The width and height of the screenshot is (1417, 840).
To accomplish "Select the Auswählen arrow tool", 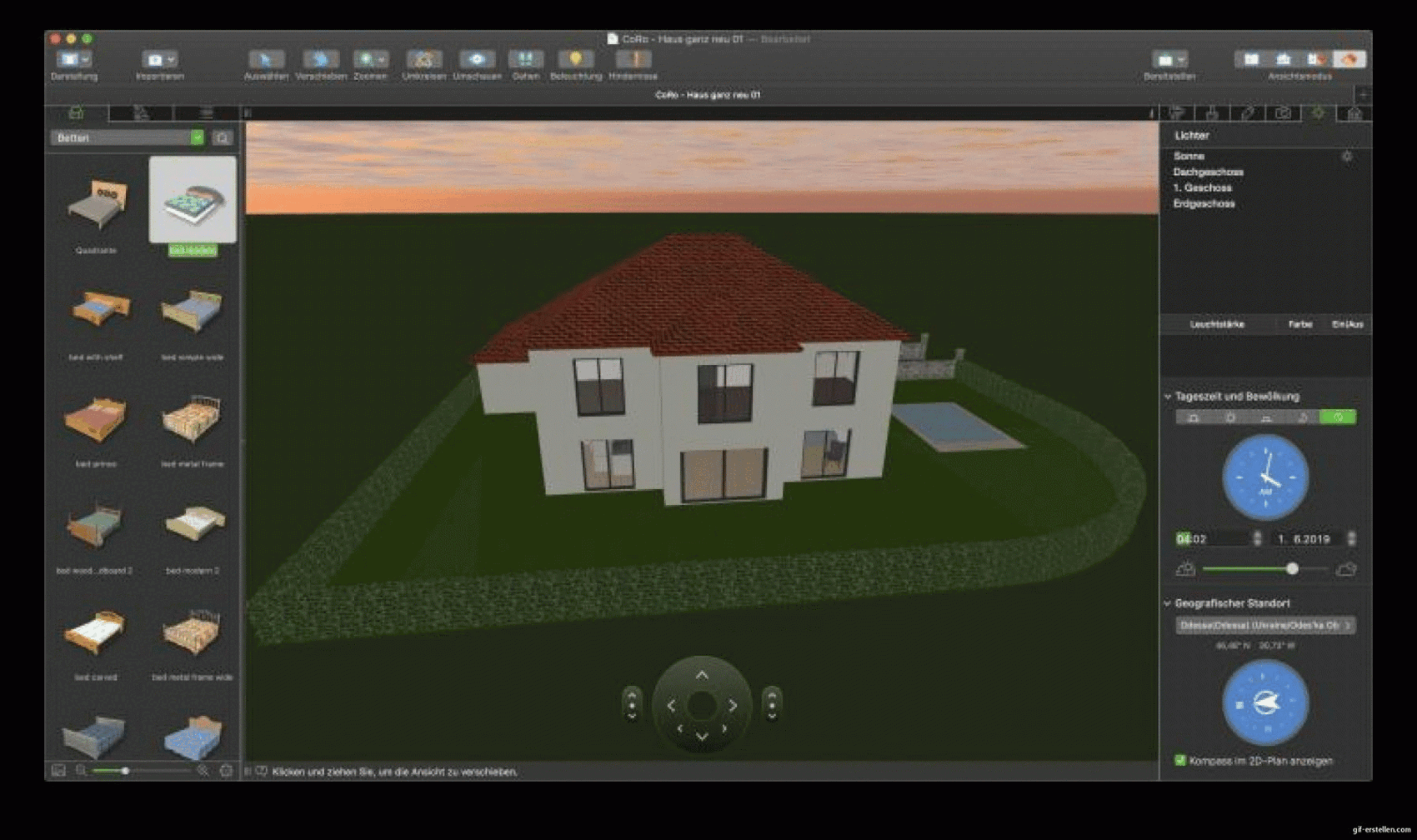I will point(266,59).
